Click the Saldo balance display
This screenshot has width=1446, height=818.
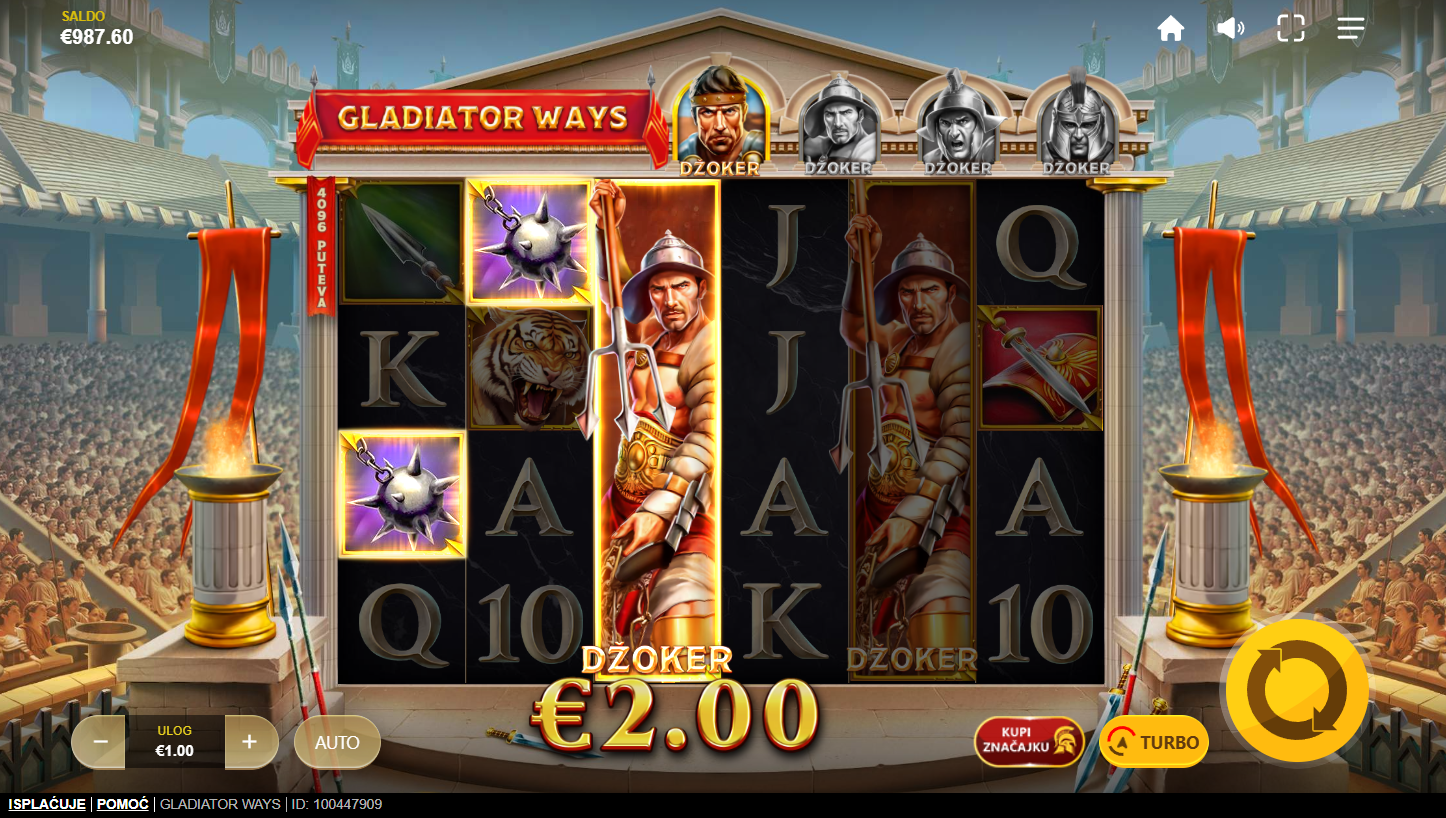[97, 29]
